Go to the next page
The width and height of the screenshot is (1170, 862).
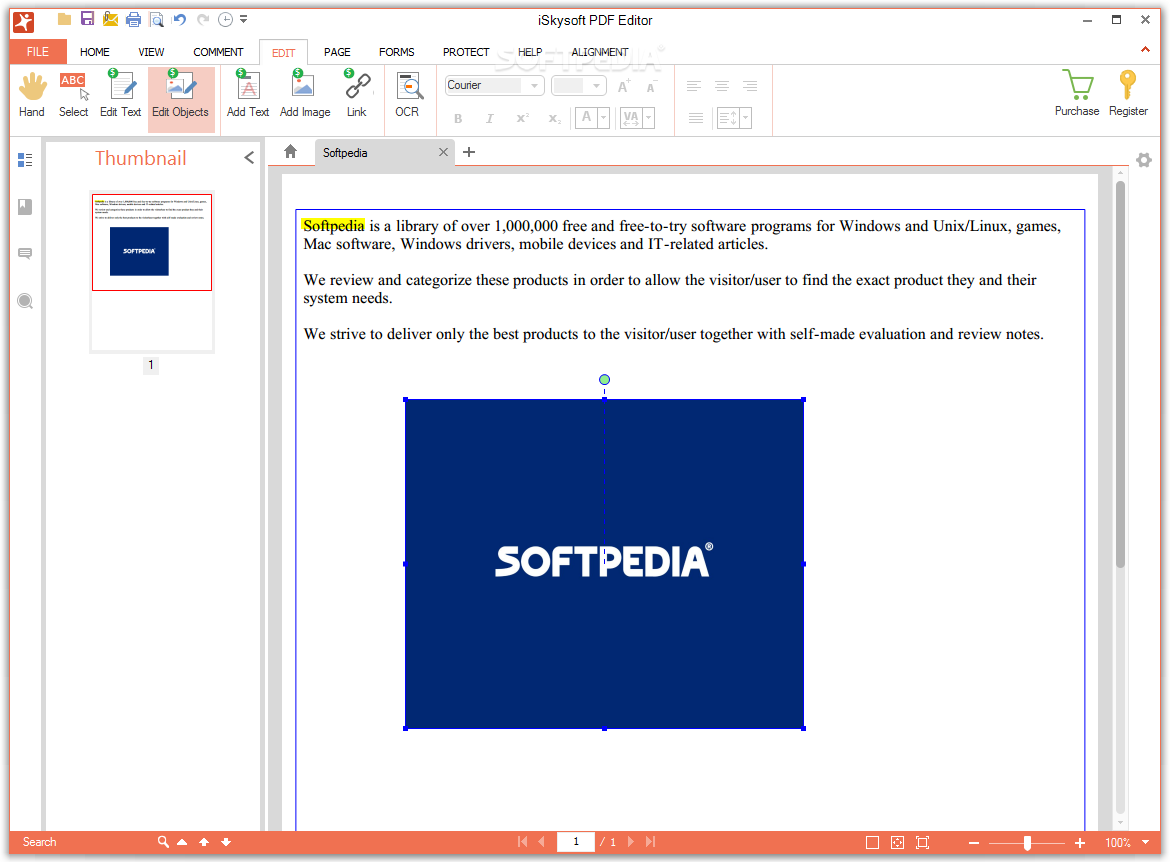coord(631,842)
